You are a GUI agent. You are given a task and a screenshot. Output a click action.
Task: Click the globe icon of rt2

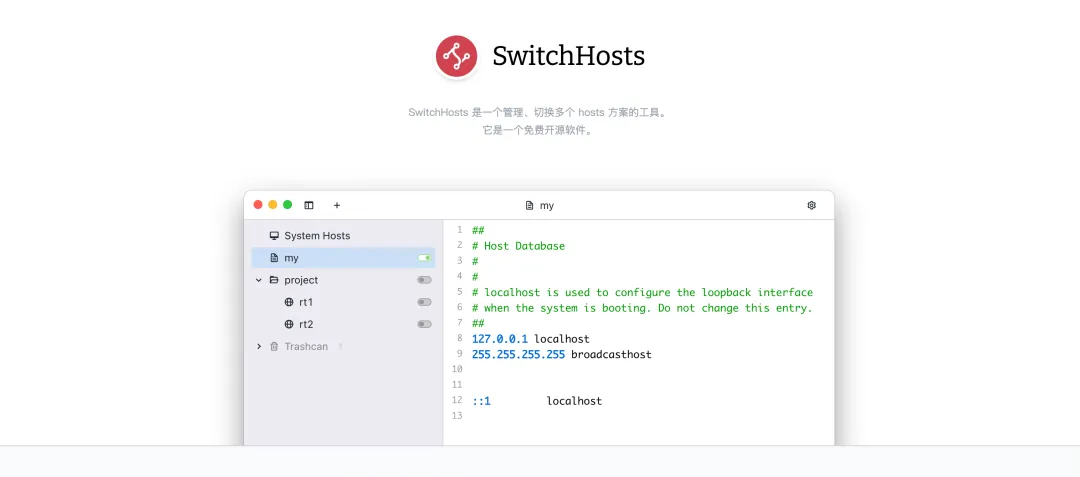click(x=289, y=324)
